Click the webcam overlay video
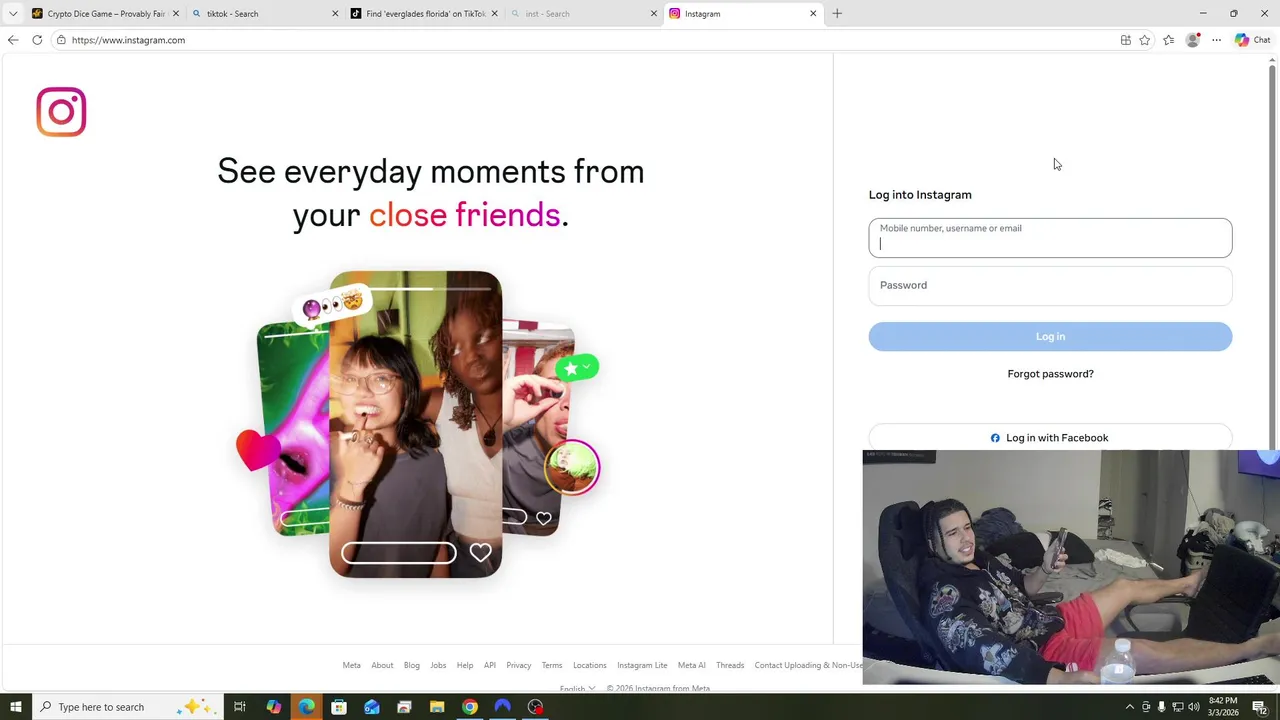 click(1071, 567)
